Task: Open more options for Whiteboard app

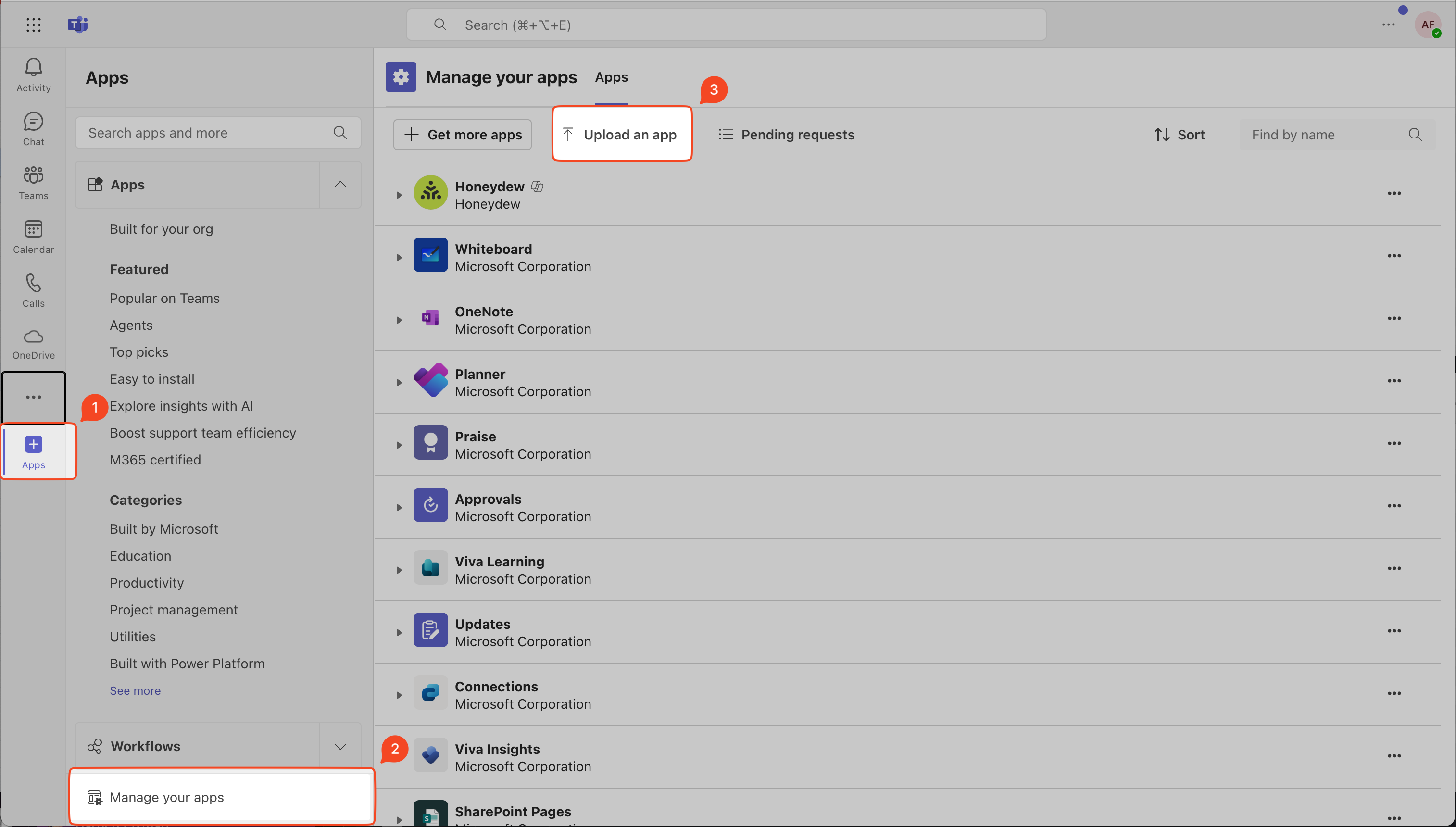Action: [x=1393, y=256]
